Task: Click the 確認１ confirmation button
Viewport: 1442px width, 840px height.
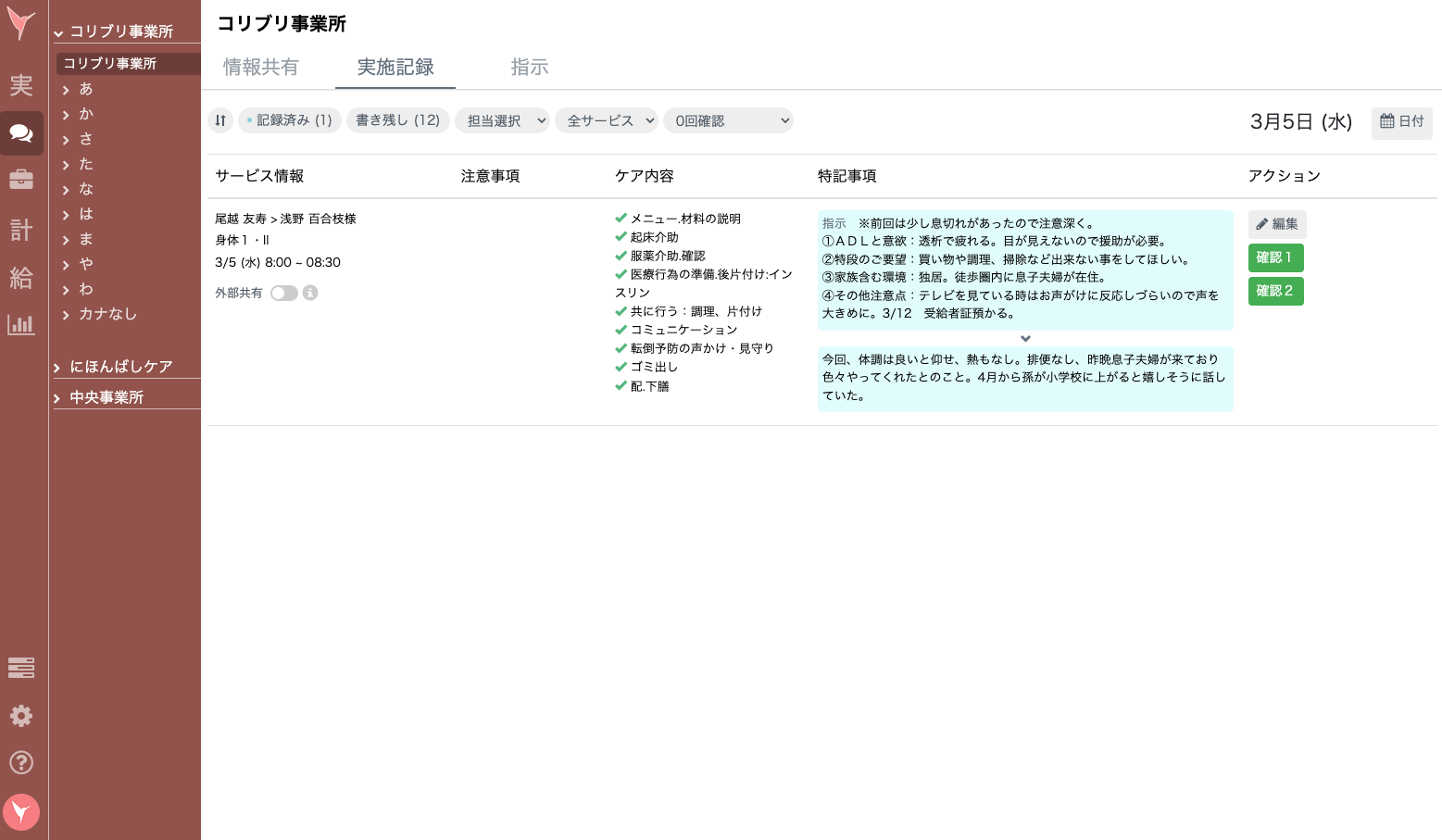Action: (1275, 257)
